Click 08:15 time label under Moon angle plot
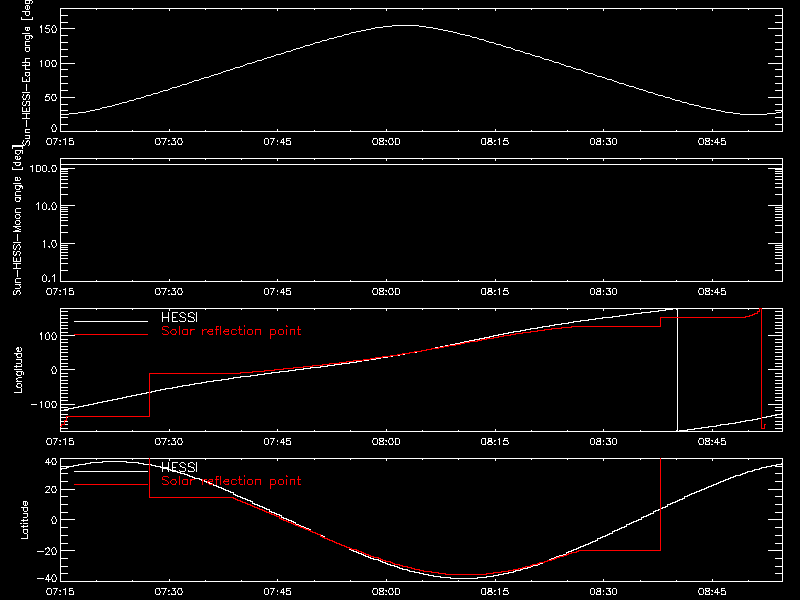Image resolution: width=800 pixels, height=600 pixels. pos(495,291)
